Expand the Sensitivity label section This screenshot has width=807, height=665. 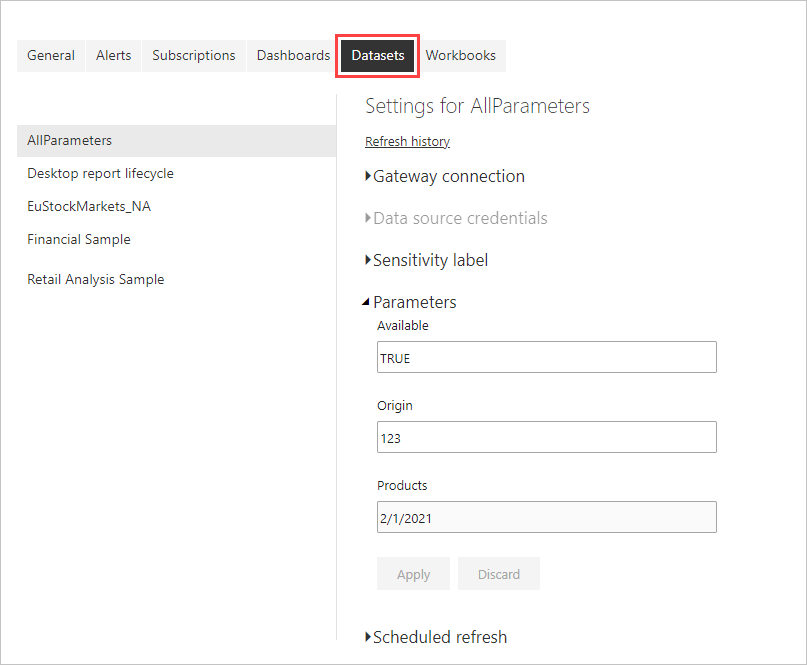[x=430, y=261]
